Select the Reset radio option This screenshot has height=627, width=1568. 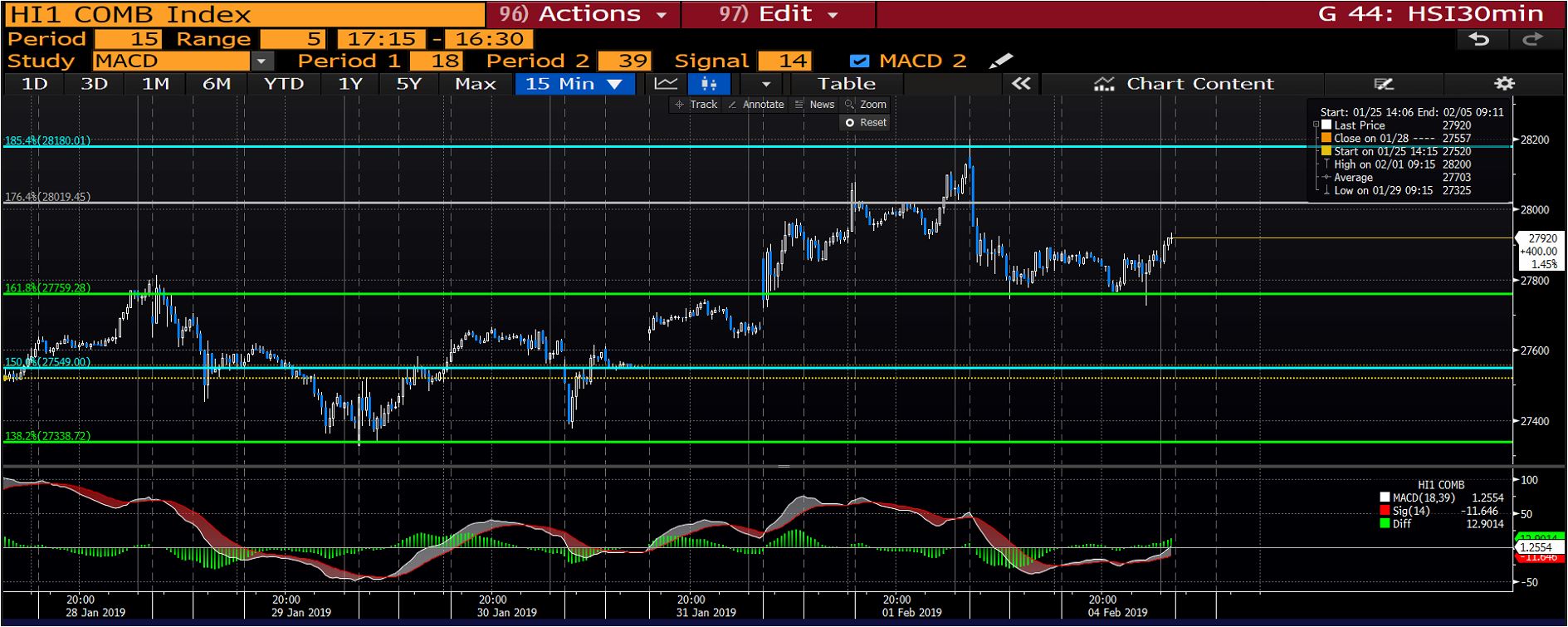point(849,123)
